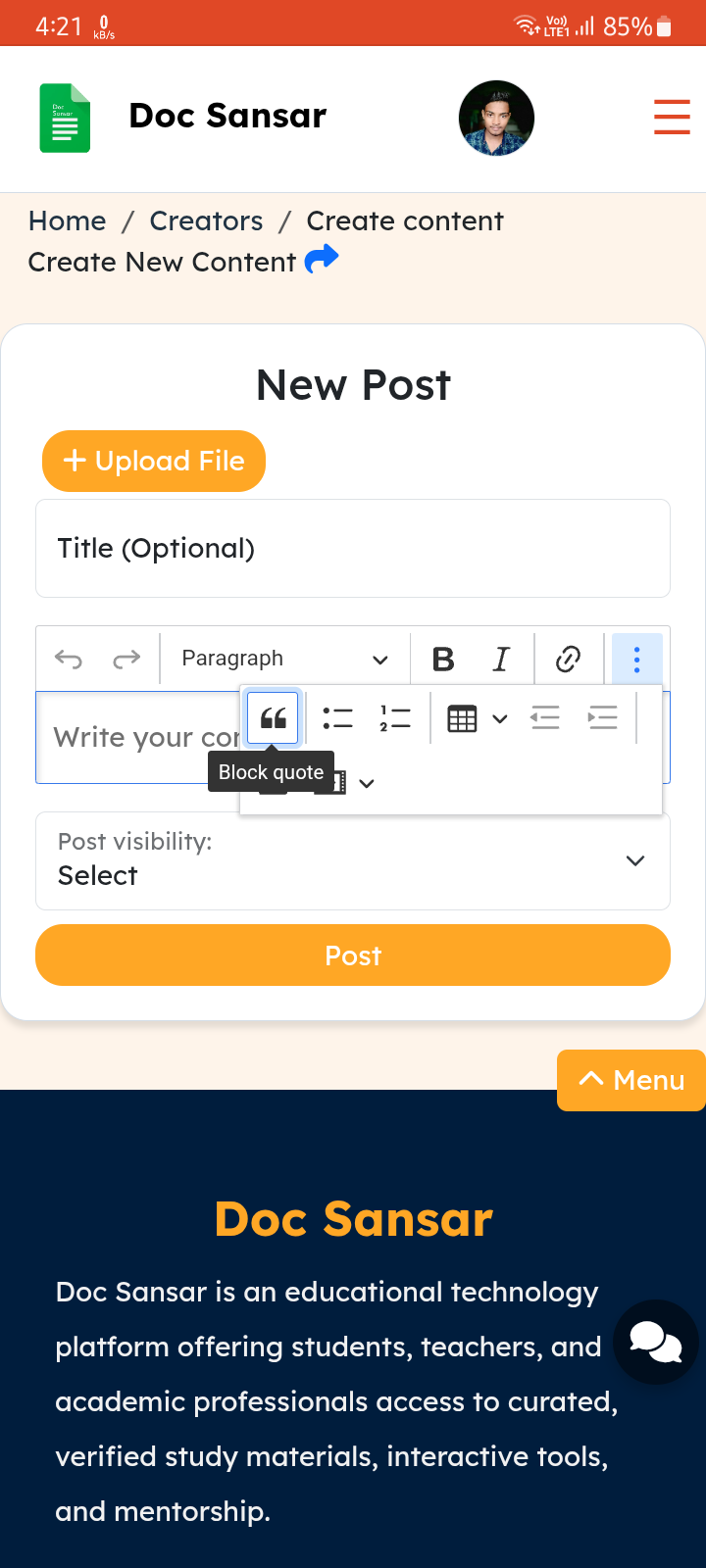Insert a bulleted list
Screen dimensions: 706x1568
337,718
